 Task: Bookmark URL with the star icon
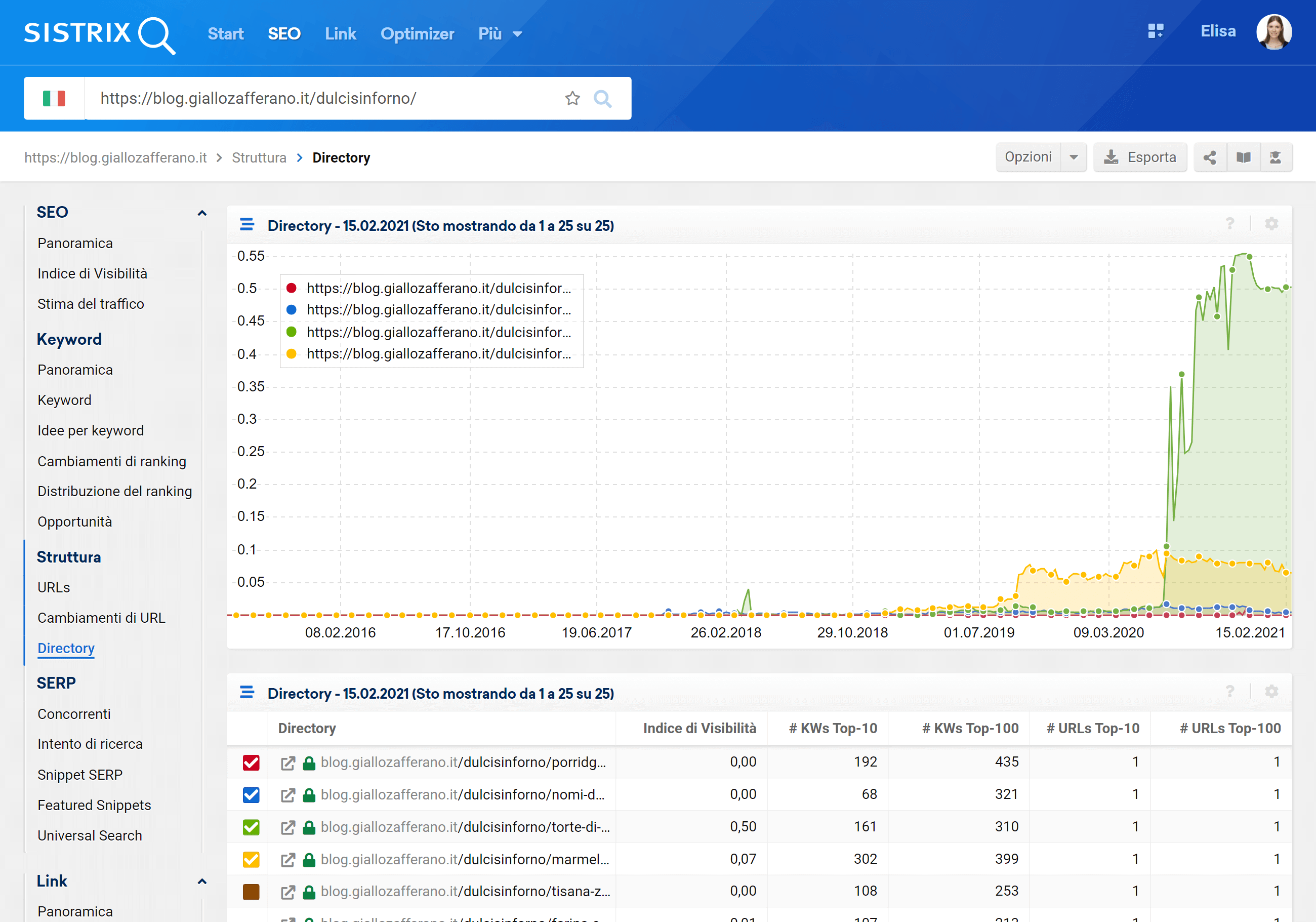coord(572,98)
